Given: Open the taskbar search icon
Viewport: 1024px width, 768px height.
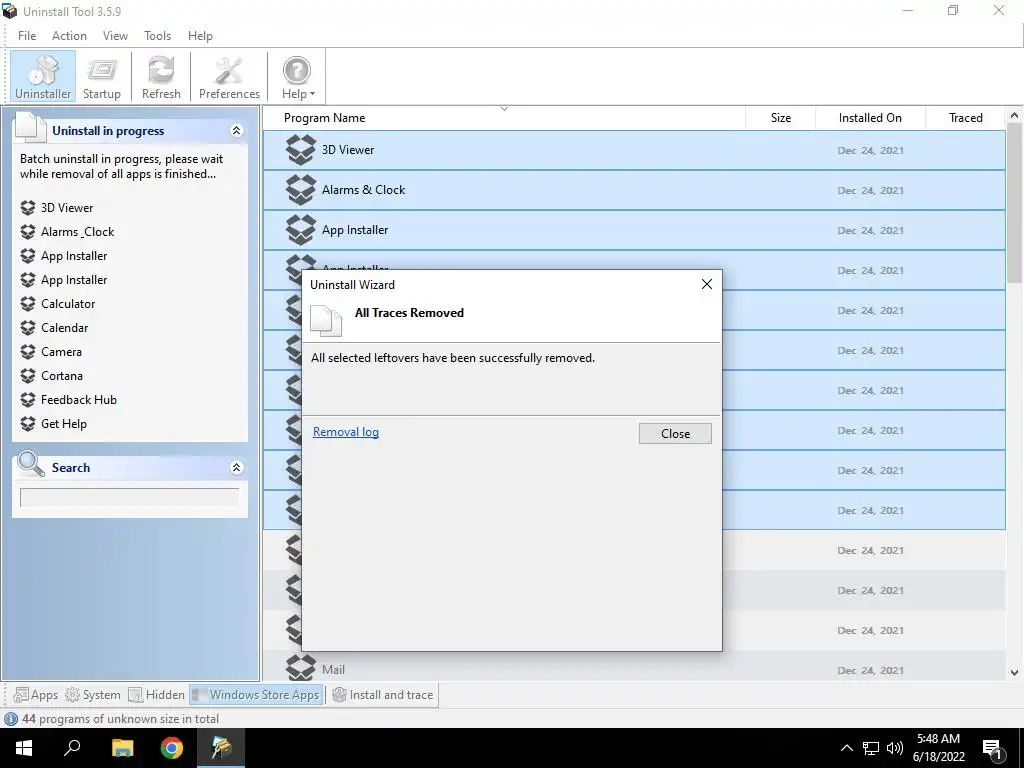Looking at the screenshot, I should [x=72, y=748].
